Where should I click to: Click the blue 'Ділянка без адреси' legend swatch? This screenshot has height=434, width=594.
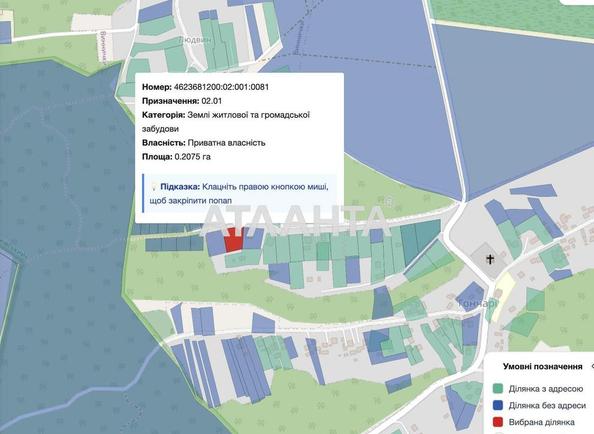pyautogui.click(x=498, y=405)
